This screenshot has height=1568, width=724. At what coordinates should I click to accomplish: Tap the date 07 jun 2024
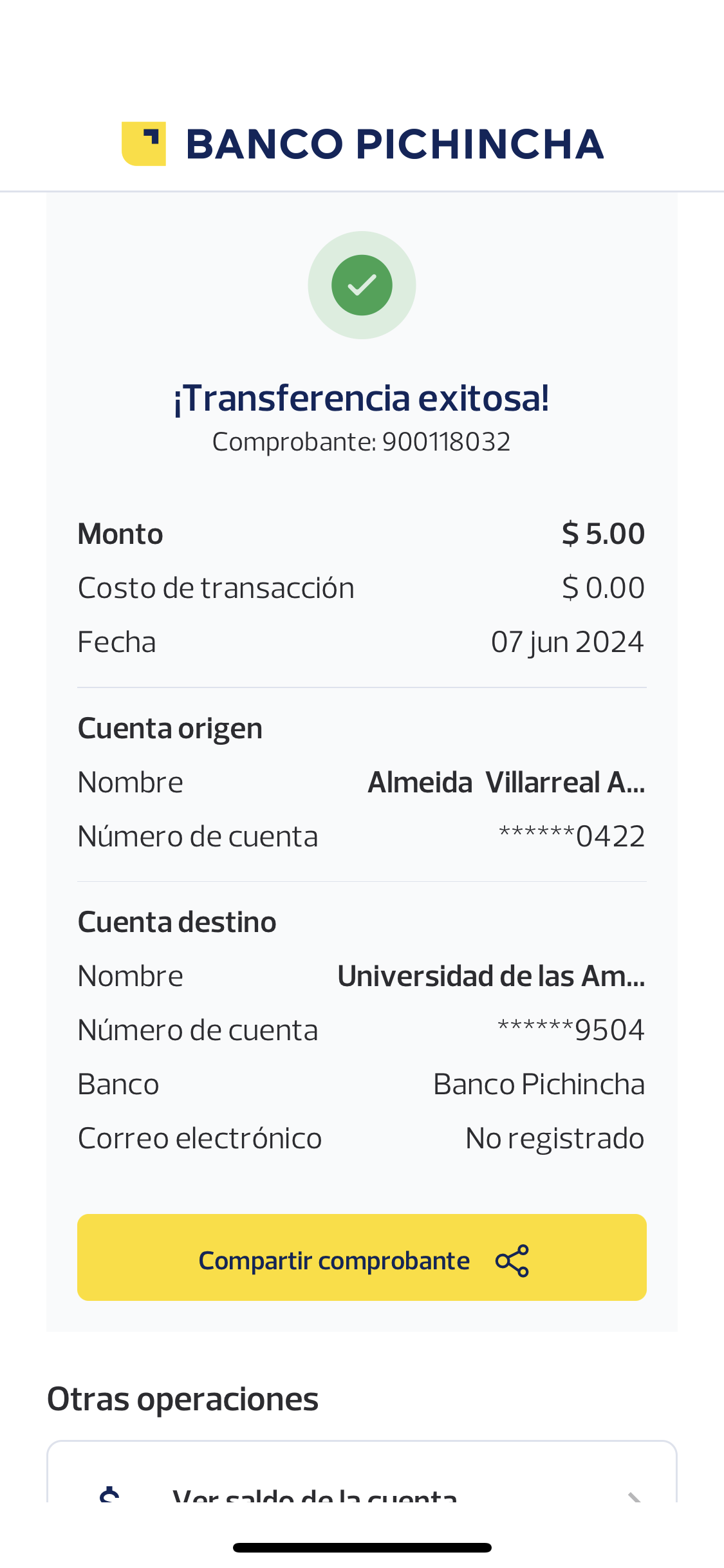click(x=567, y=642)
